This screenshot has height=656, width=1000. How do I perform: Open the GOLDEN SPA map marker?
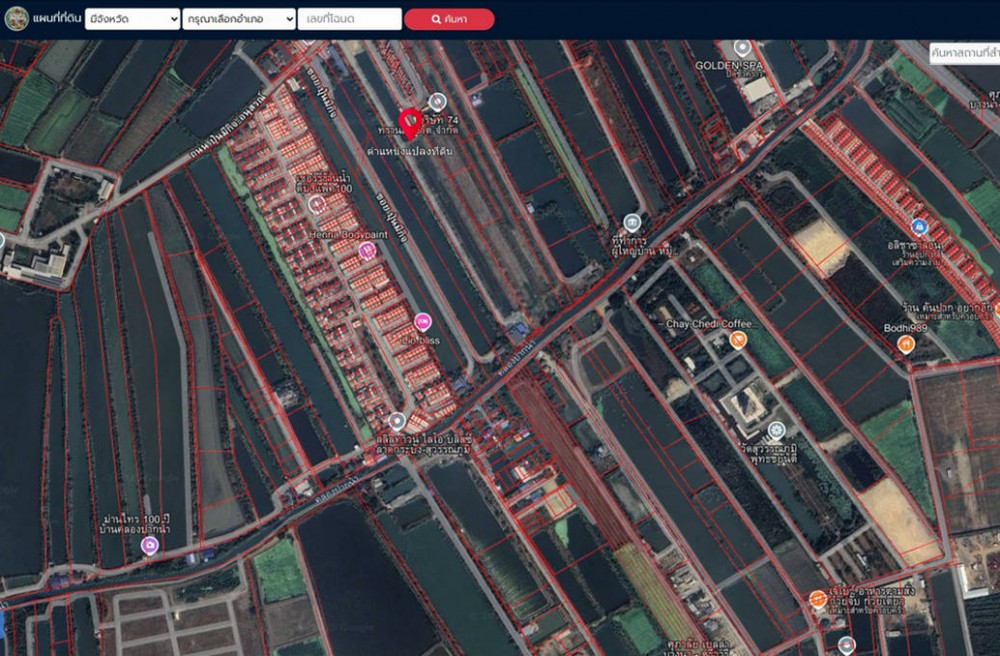pos(742,47)
